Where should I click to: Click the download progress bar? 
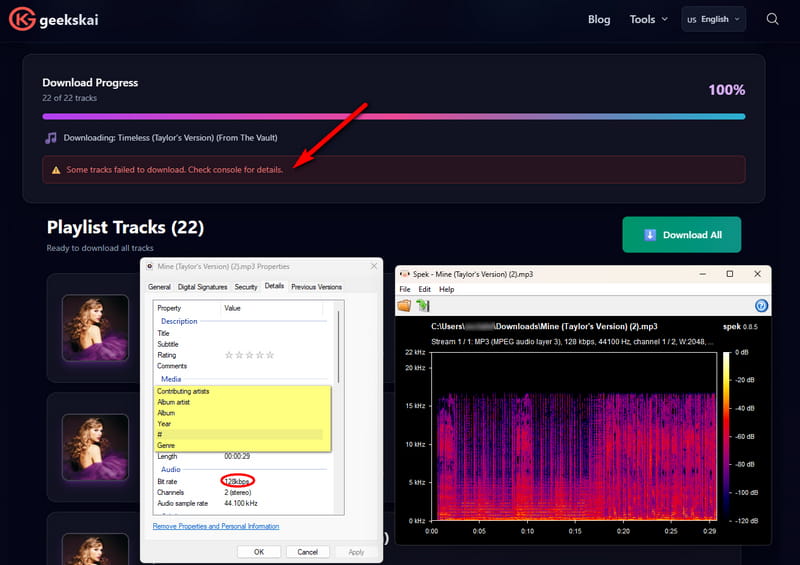[393, 116]
